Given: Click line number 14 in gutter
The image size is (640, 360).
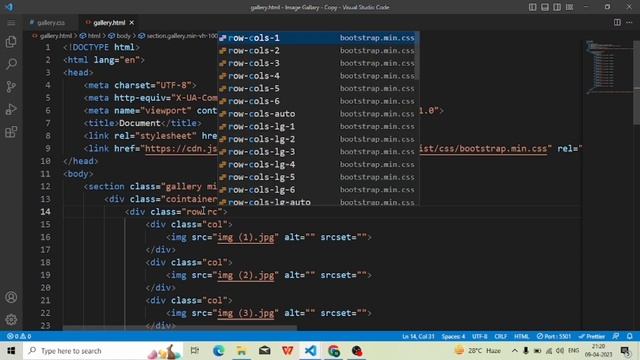Looking at the screenshot, I should (46, 212).
